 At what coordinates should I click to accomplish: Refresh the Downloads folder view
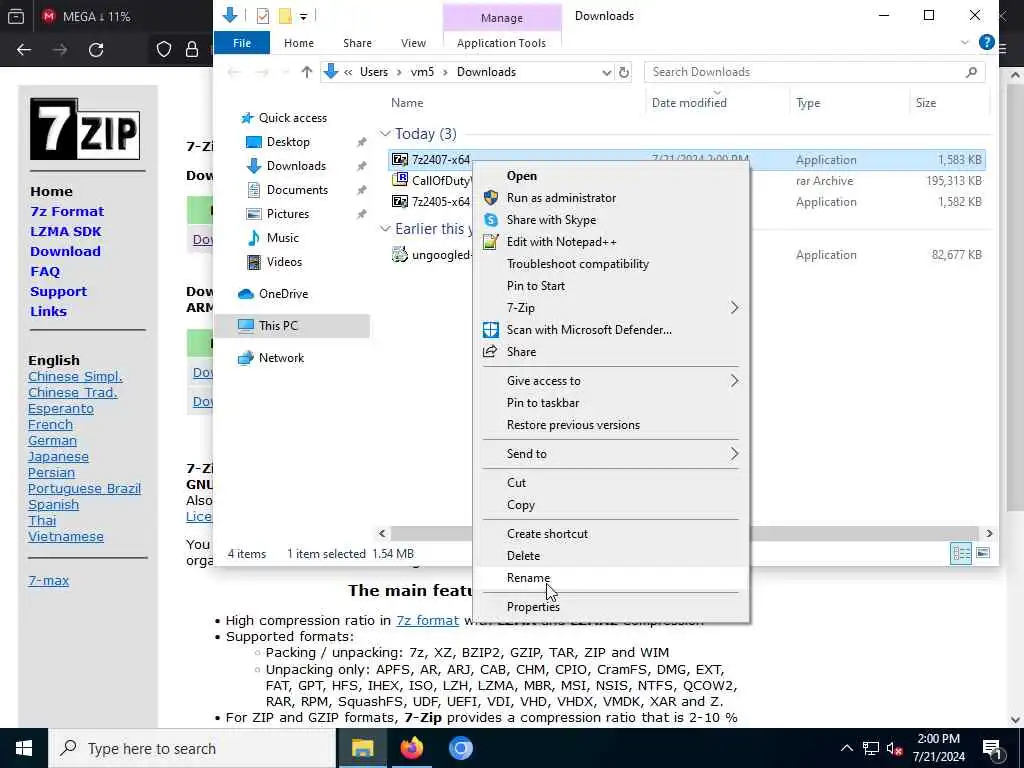coord(624,72)
